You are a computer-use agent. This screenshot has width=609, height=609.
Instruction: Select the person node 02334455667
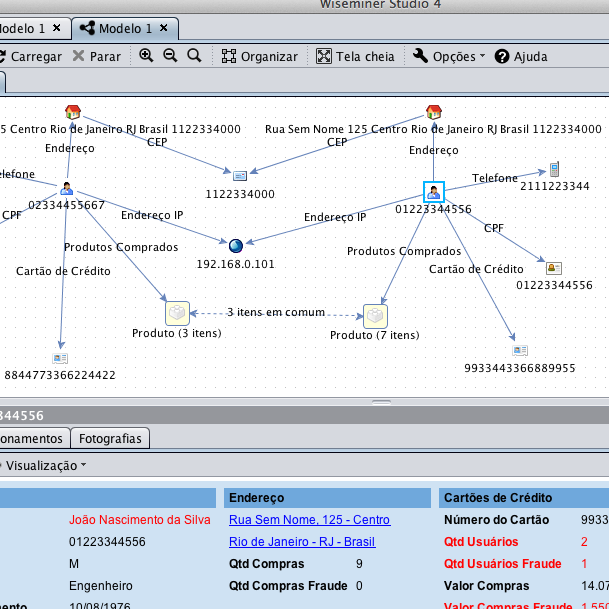click(x=66, y=189)
